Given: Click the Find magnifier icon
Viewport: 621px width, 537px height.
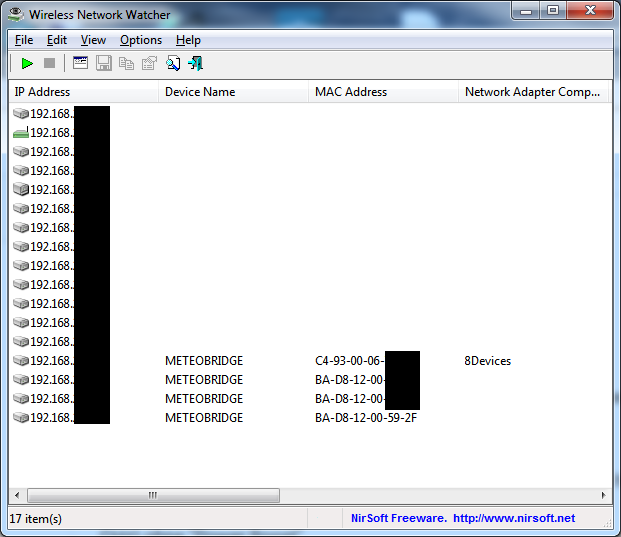Looking at the screenshot, I should 173,64.
